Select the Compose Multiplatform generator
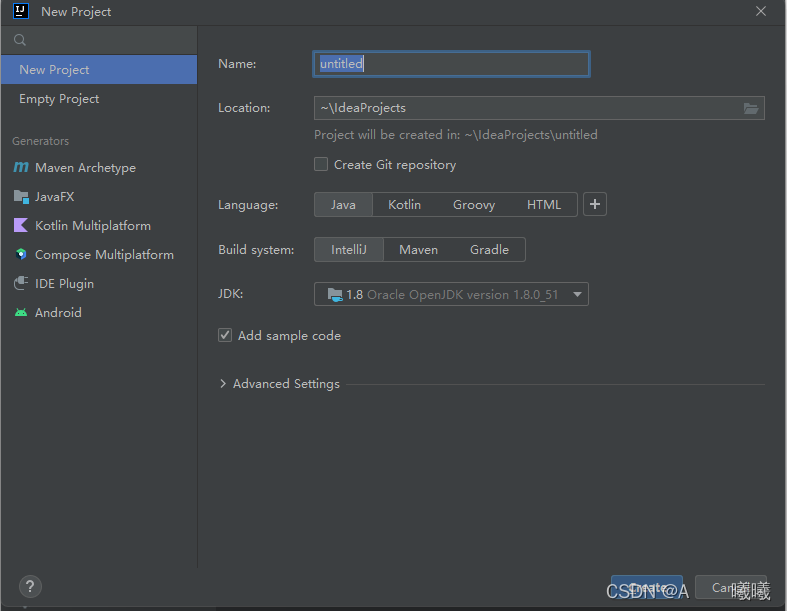 click(x=99, y=255)
